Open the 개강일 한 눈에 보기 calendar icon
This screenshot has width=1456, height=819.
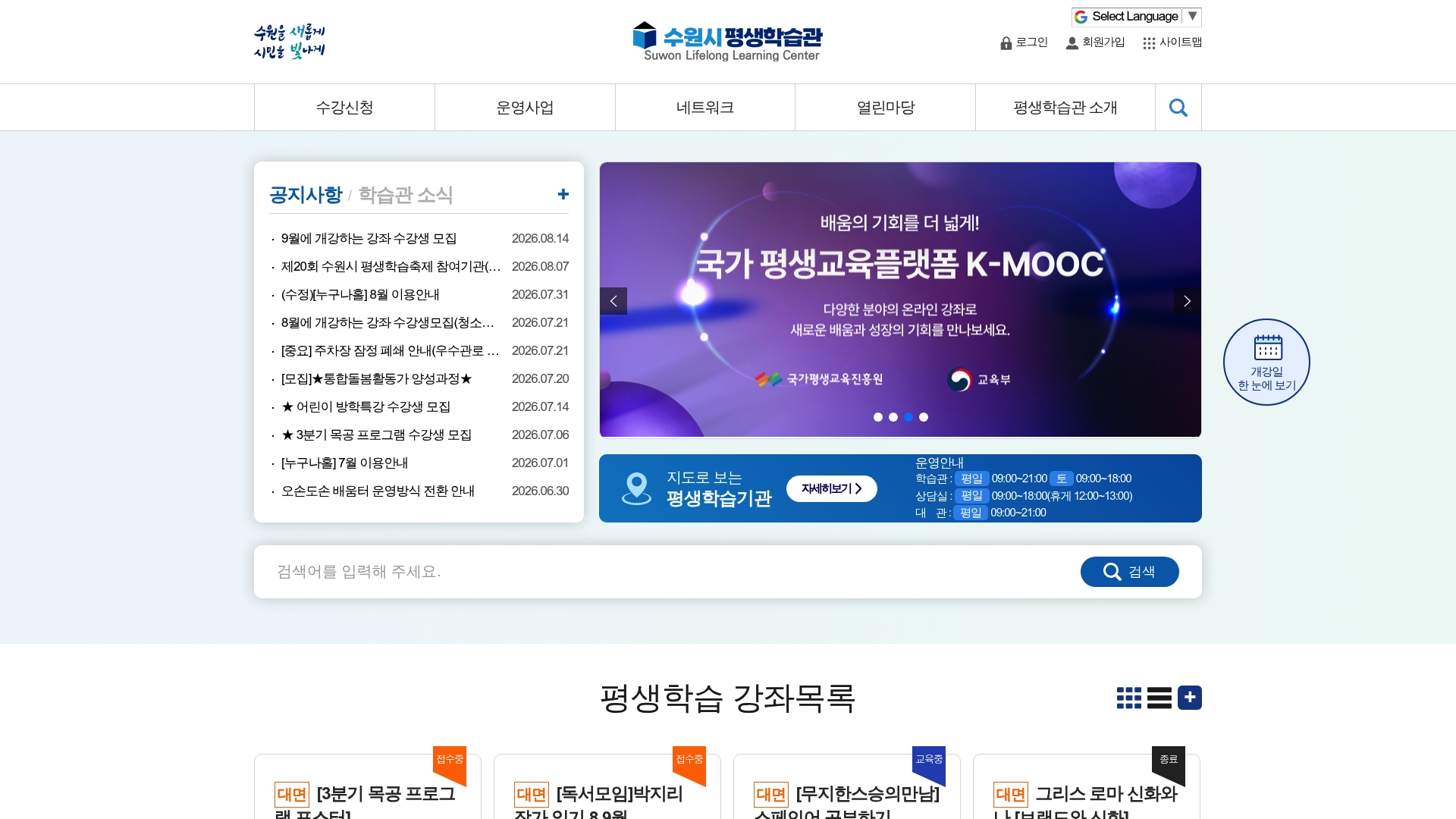[x=1266, y=362]
